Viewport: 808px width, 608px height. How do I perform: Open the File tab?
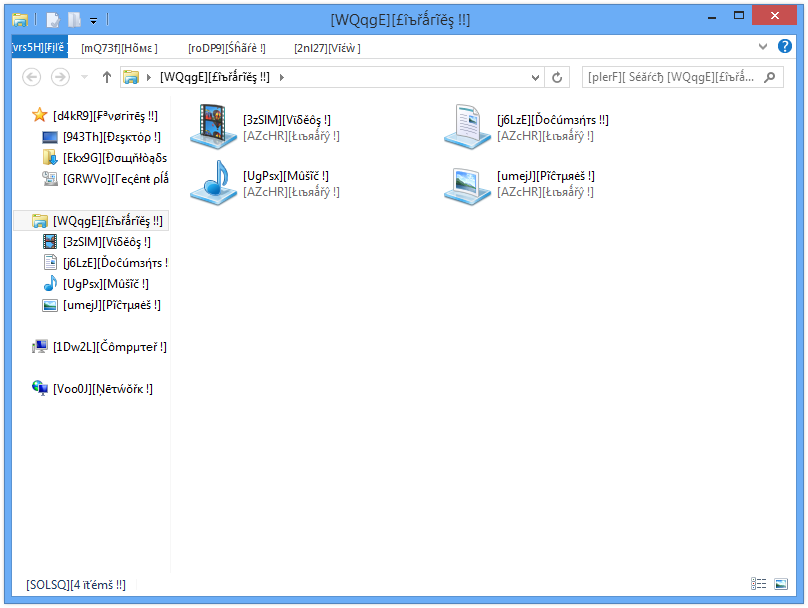pos(39,47)
